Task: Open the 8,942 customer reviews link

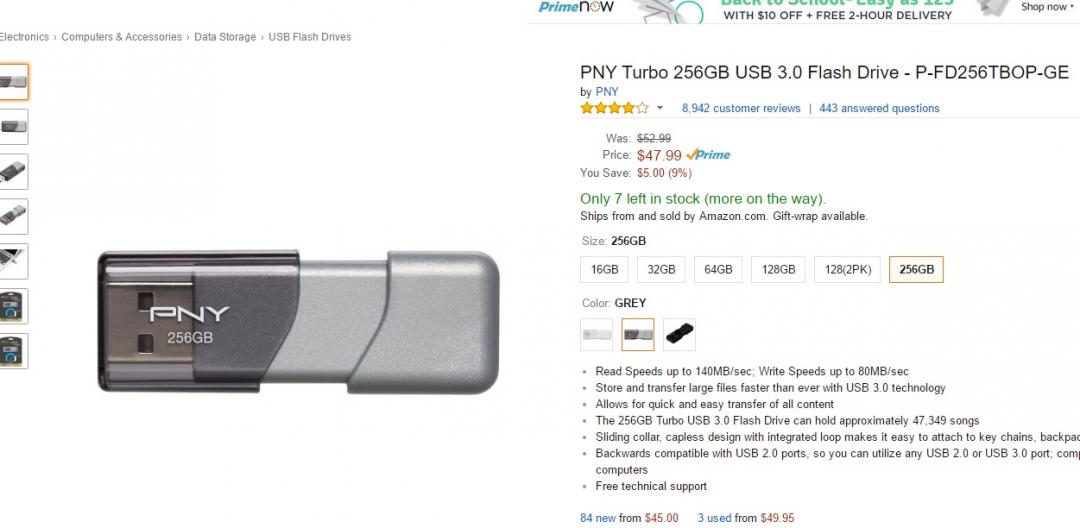Action: (x=741, y=108)
